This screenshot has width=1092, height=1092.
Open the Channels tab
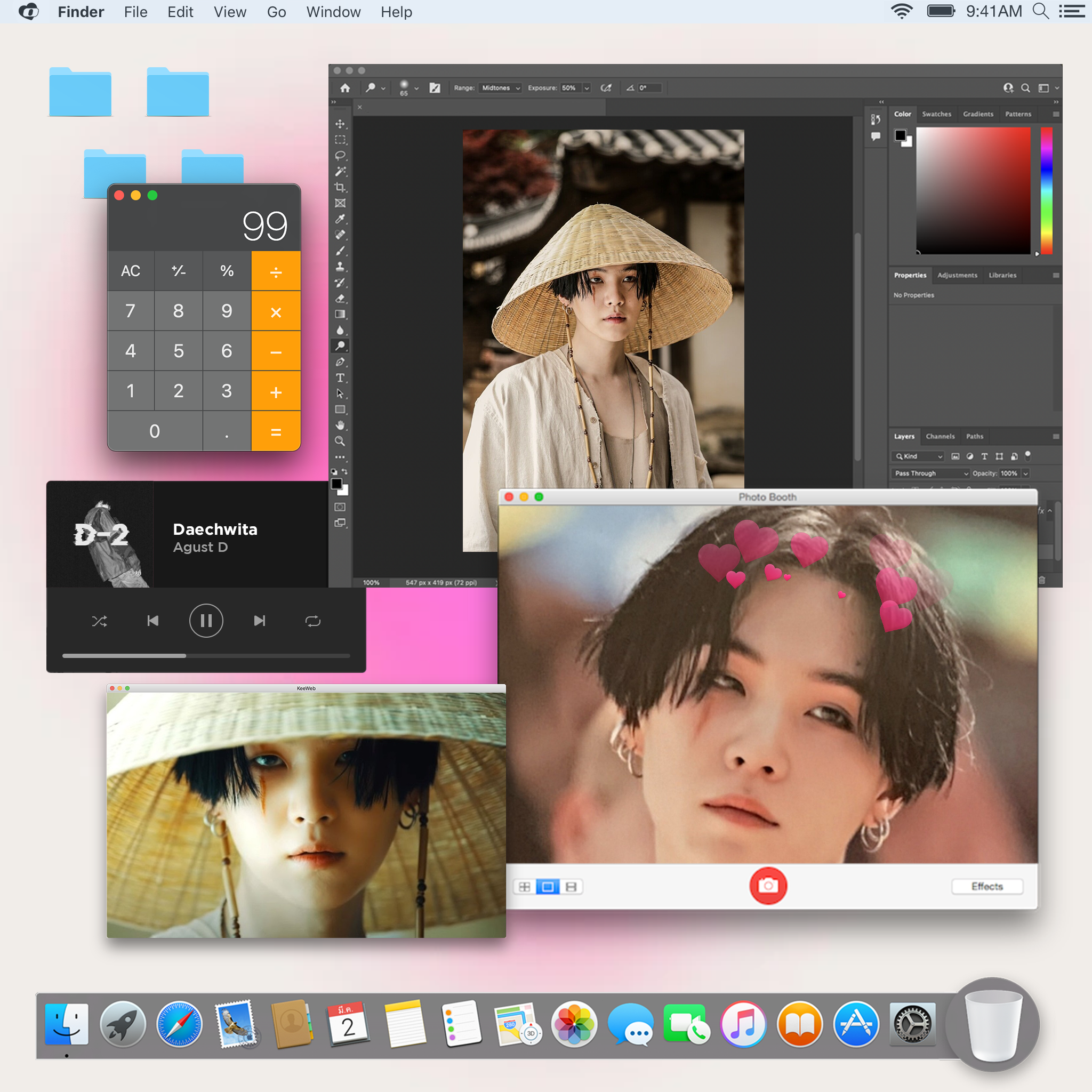point(940,436)
